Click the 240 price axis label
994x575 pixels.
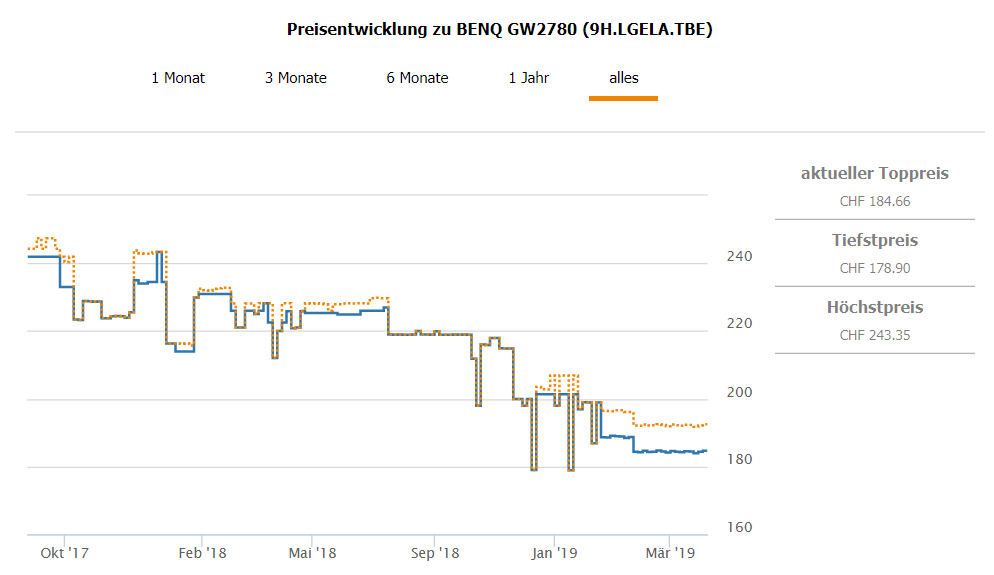pyautogui.click(x=739, y=257)
